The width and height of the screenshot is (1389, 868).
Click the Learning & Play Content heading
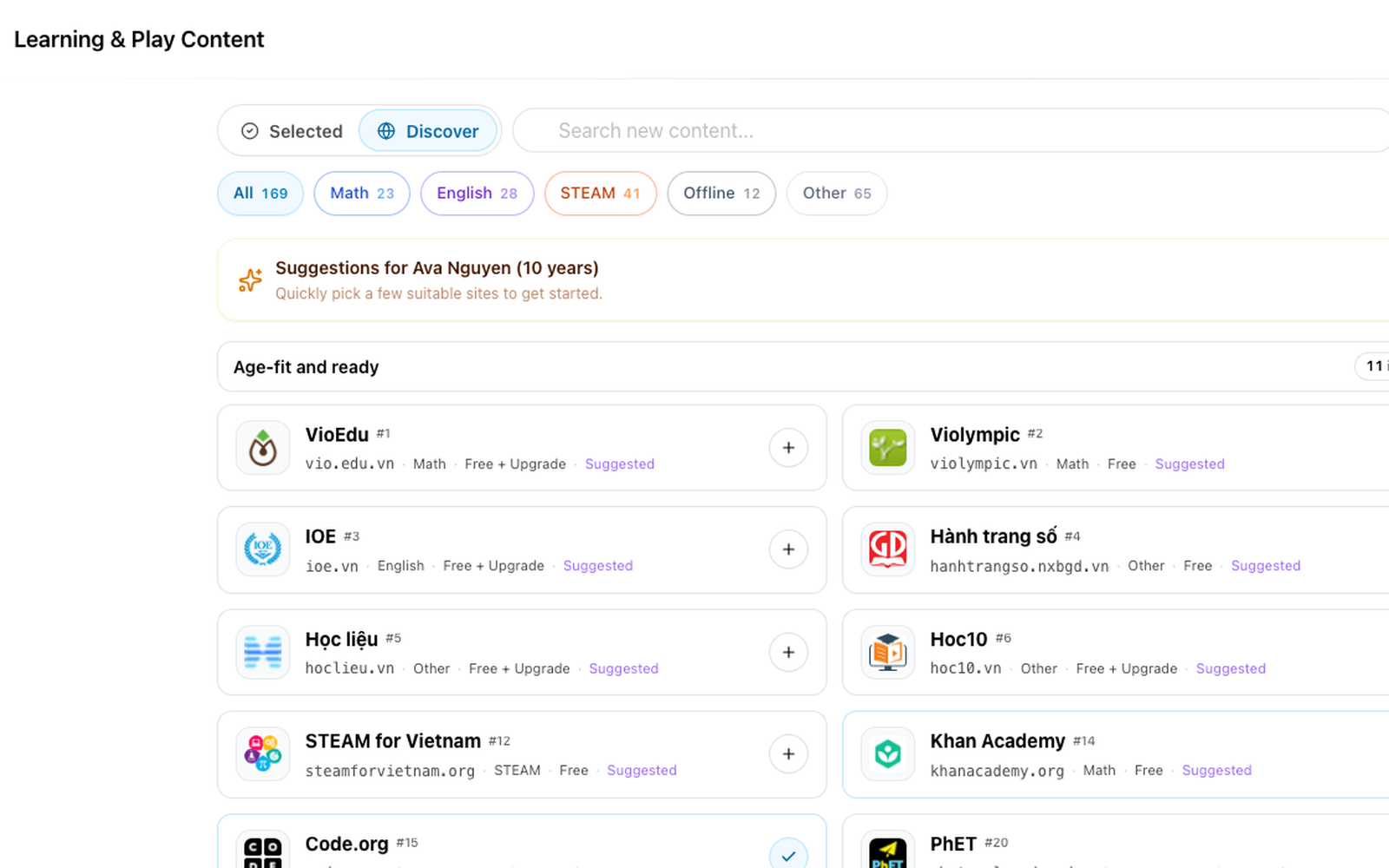point(139,40)
